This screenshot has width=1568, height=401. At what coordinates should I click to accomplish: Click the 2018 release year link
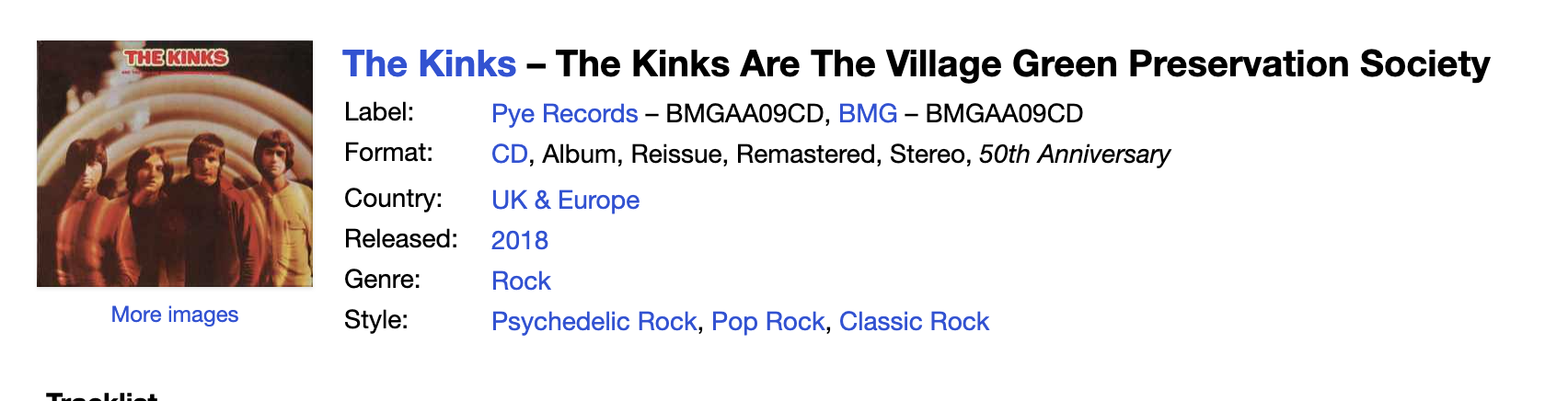[520, 241]
